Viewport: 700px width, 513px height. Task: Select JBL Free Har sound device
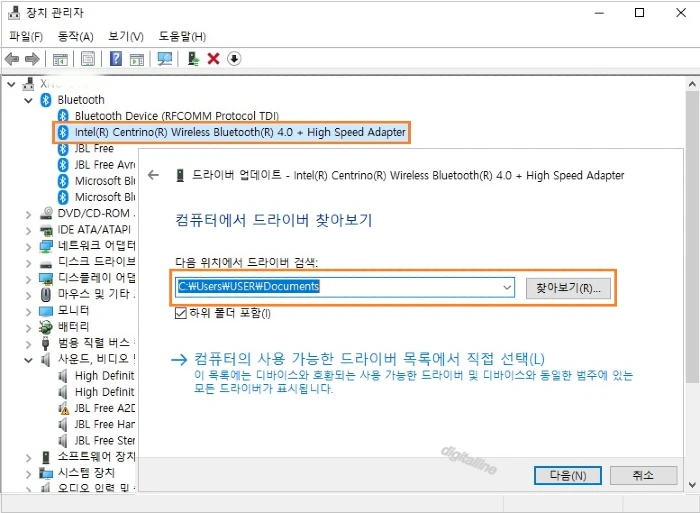[104, 424]
